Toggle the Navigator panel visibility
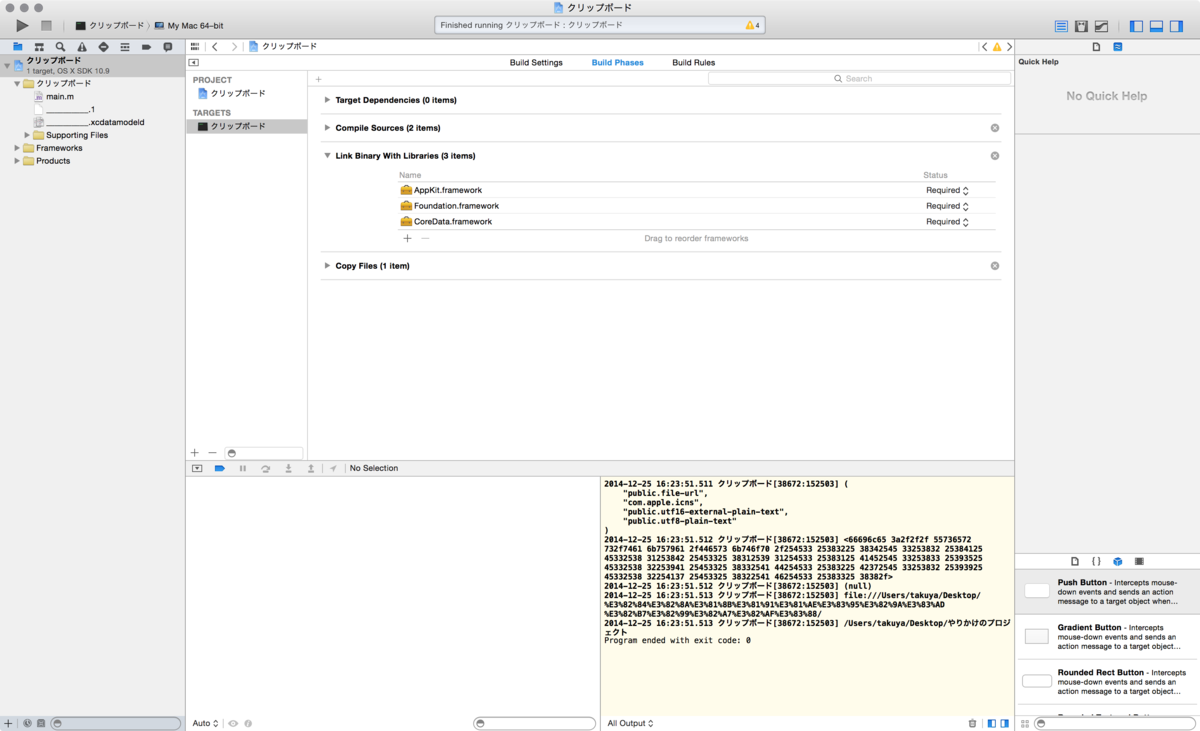1200x731 pixels. click(x=1136, y=25)
